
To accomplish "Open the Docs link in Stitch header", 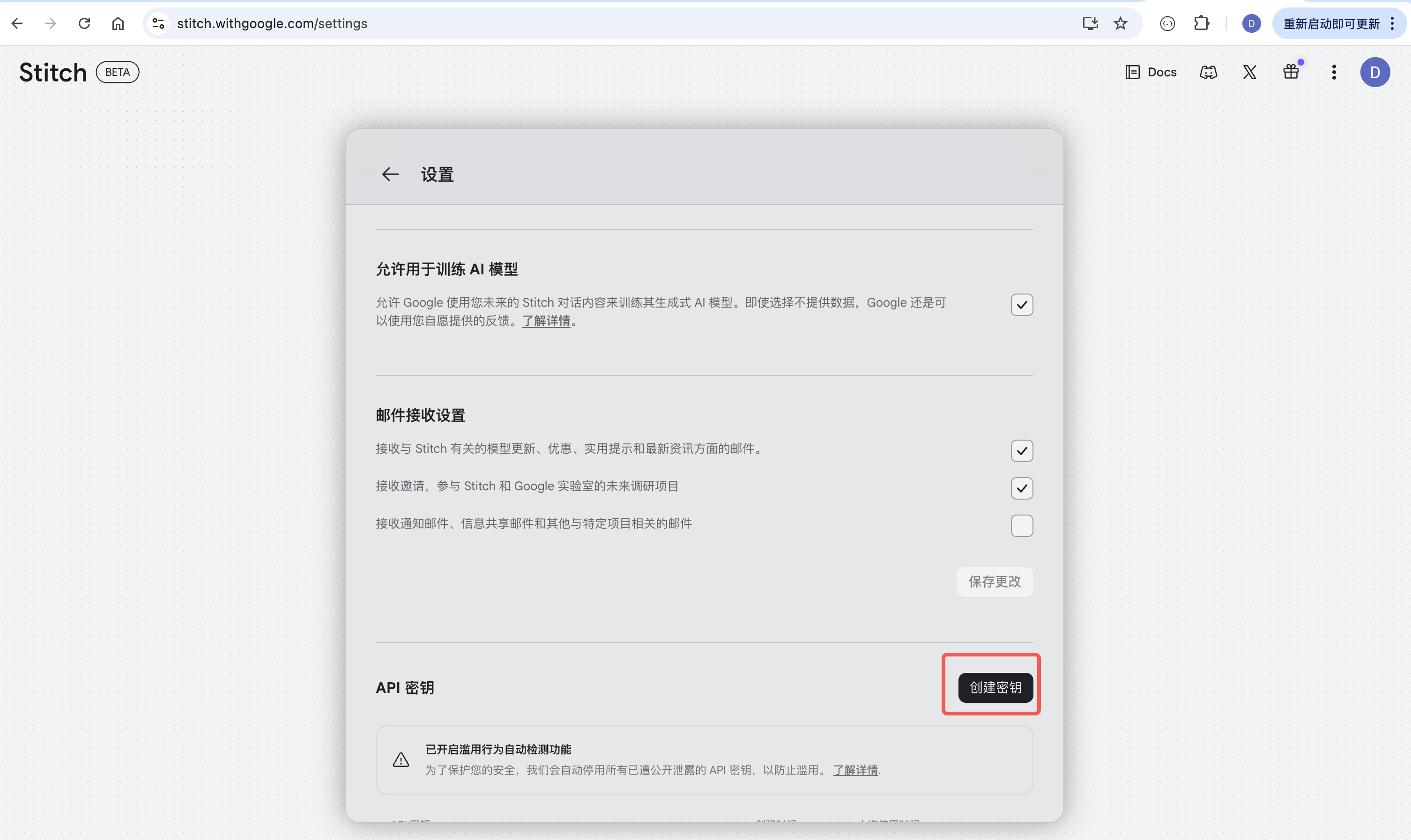I will click(1151, 72).
